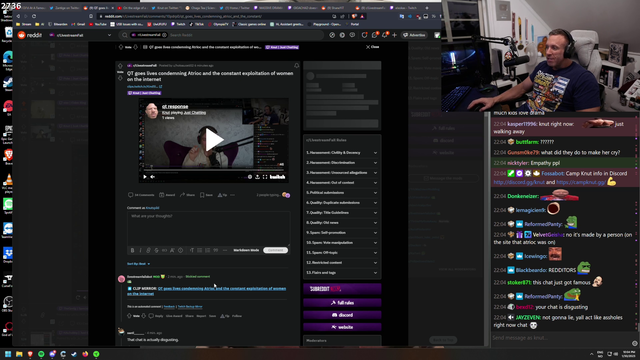Create a post with the plus icon
The image size is (640, 360).
pyautogui.click(x=394, y=35)
